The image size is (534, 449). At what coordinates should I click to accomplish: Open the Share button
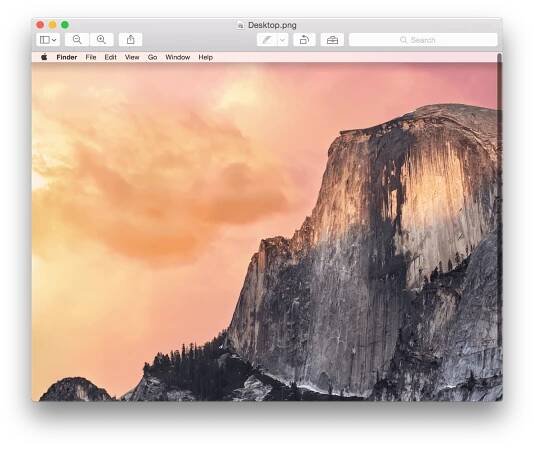tap(130, 40)
